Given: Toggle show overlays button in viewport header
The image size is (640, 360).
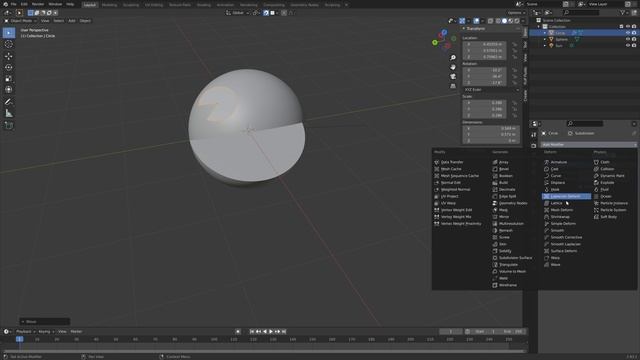Looking at the screenshot, I should pos(476,20).
